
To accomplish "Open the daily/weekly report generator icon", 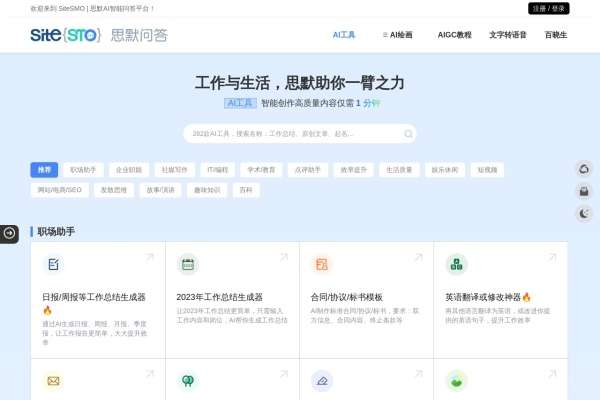I will coord(54,265).
